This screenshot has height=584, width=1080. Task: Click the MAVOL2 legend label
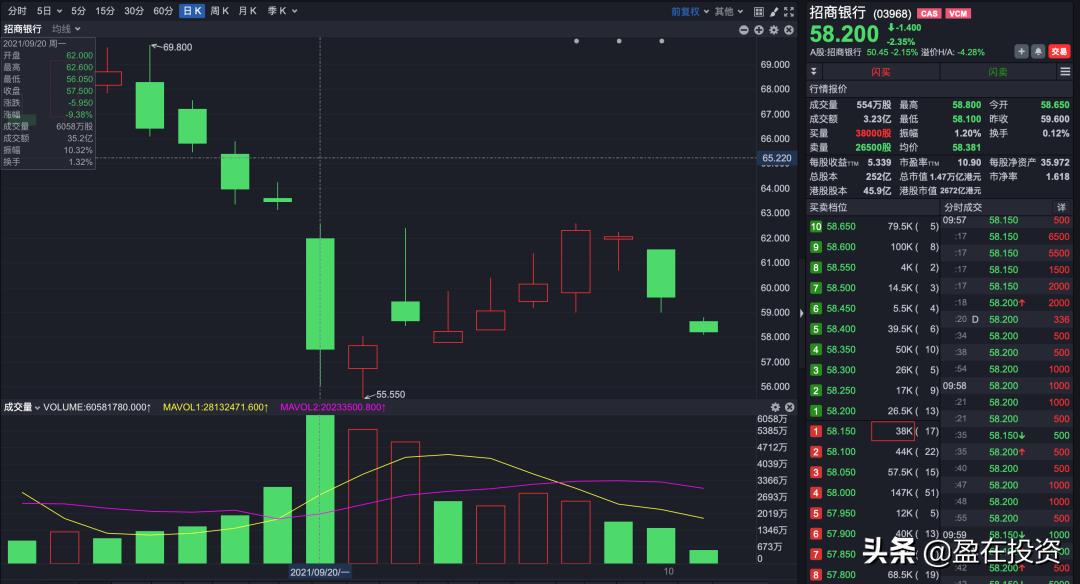point(333,407)
